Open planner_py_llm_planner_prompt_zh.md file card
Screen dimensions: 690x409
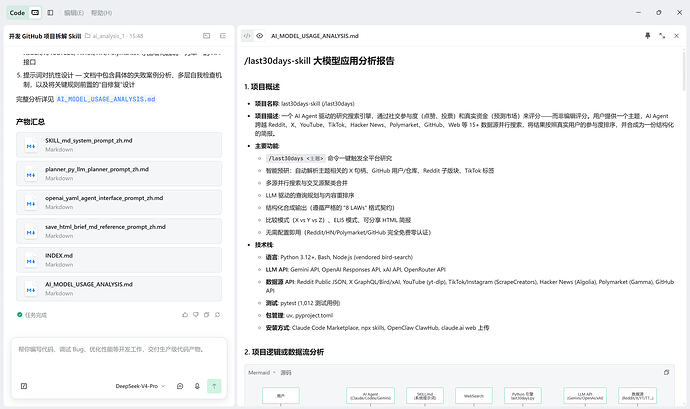(x=119, y=173)
